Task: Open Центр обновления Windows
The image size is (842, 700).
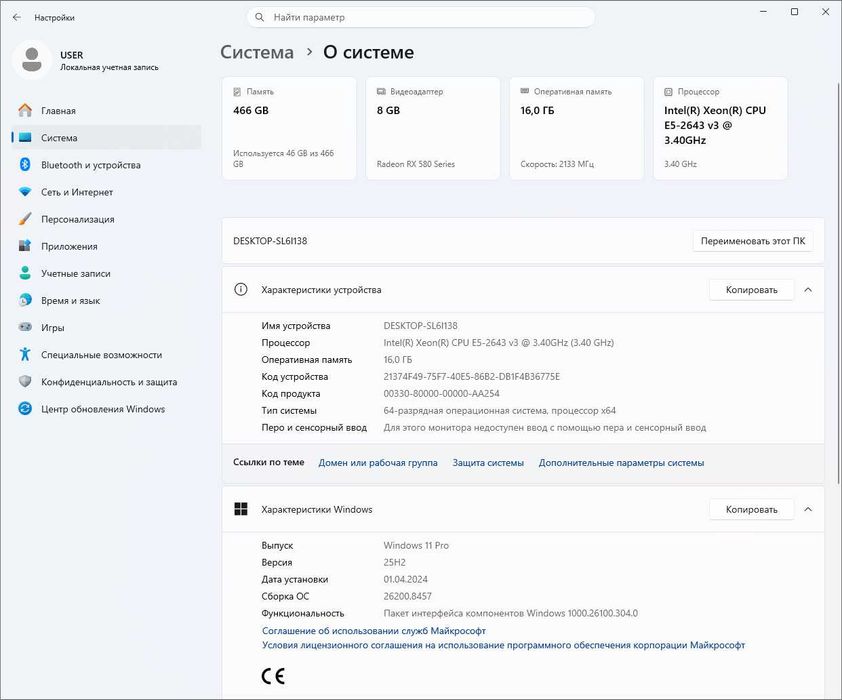Action: [x=106, y=409]
